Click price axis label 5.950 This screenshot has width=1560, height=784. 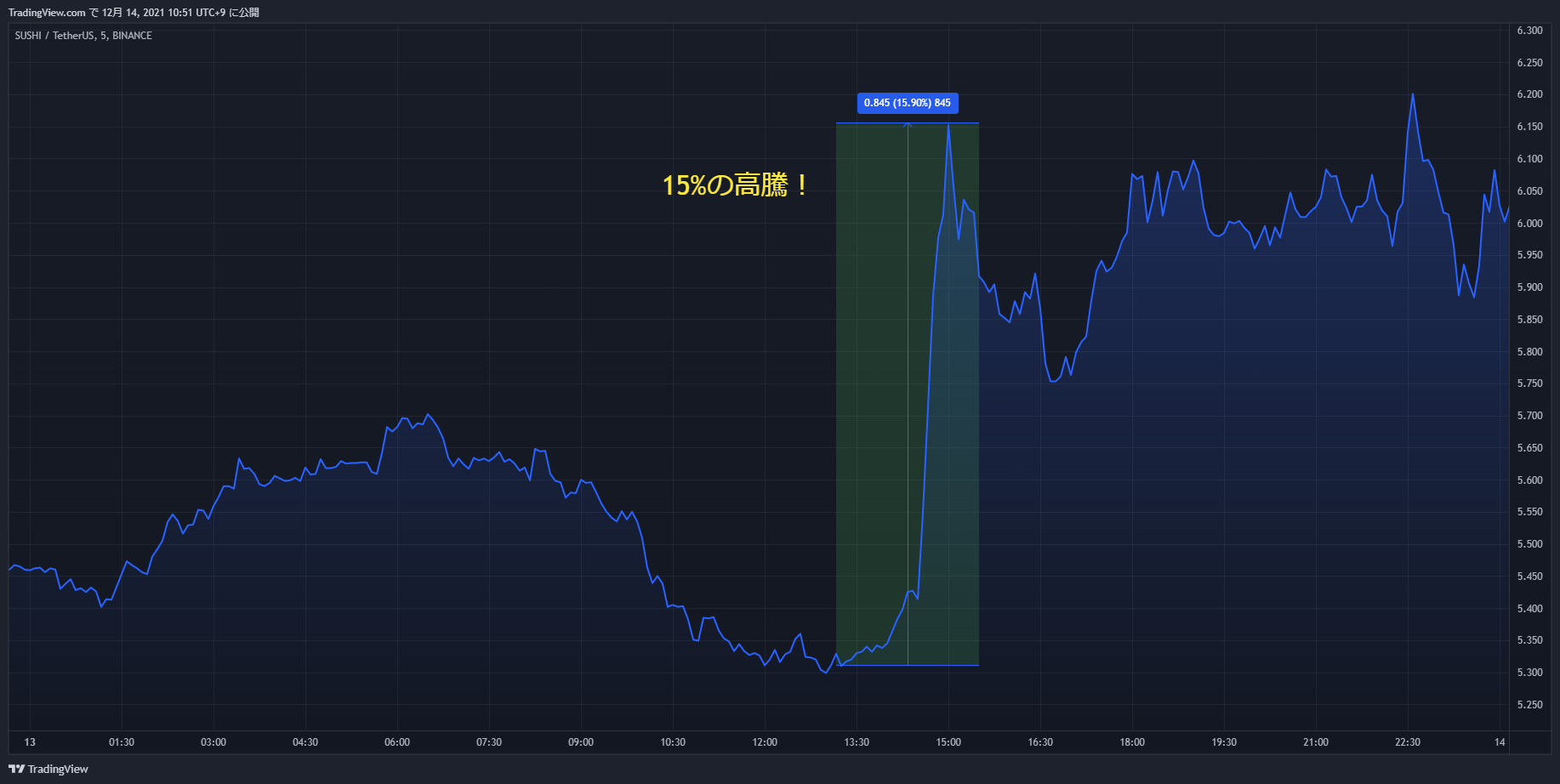[x=1529, y=255]
